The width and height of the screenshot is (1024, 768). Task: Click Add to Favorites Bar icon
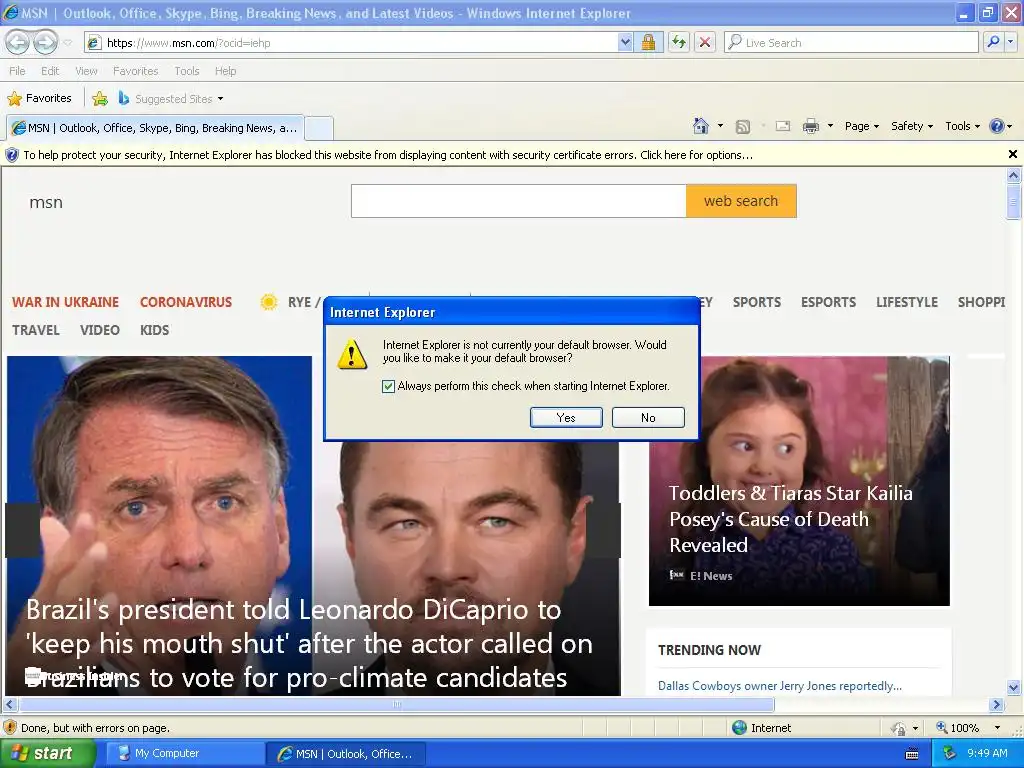(x=100, y=99)
